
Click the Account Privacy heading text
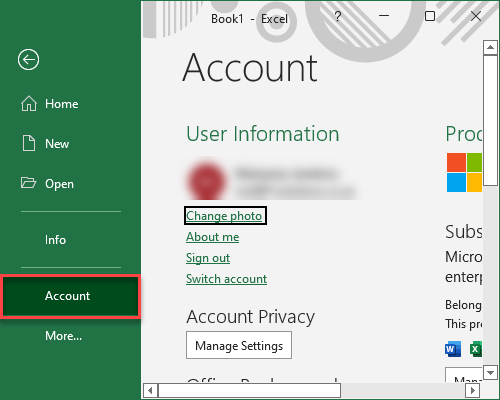click(x=251, y=317)
